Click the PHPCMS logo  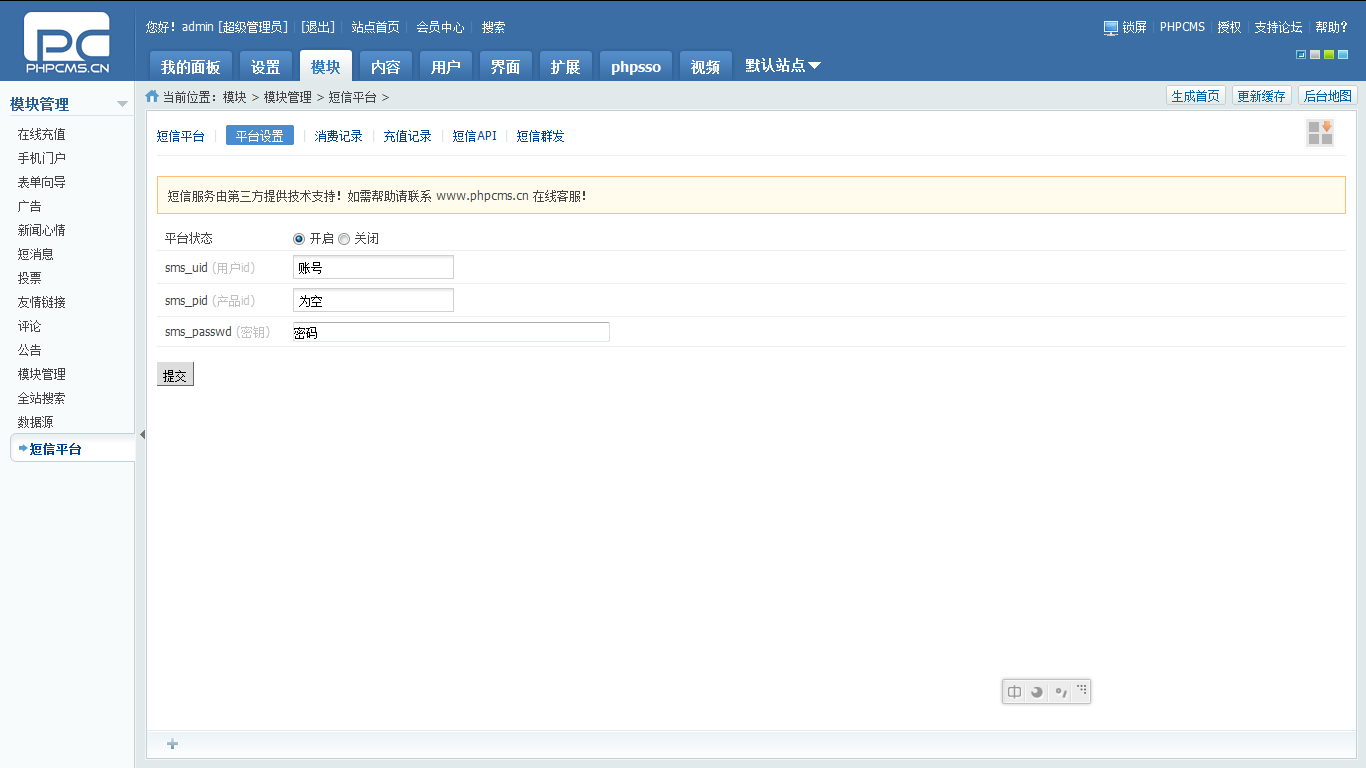[67, 44]
